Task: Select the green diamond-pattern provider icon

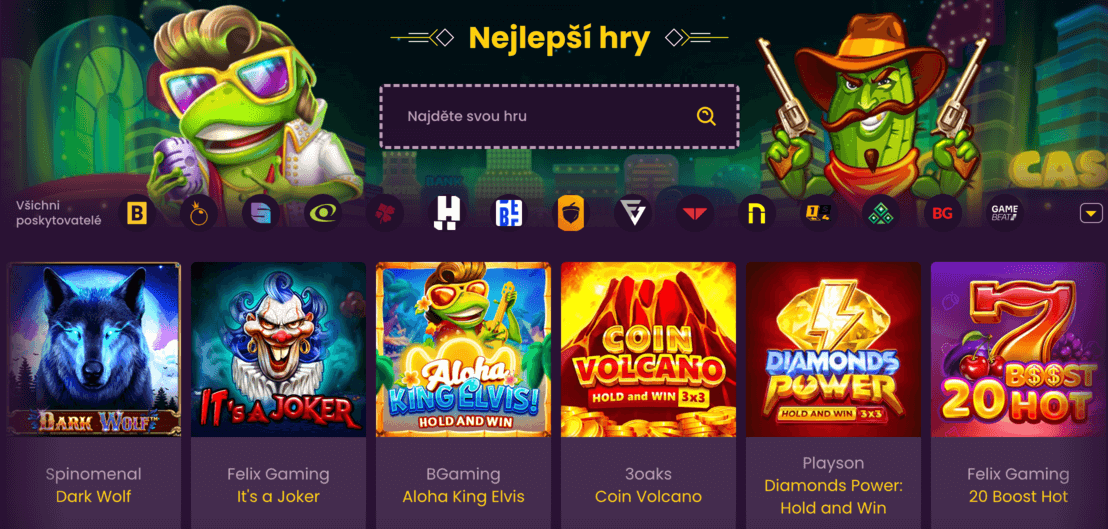Action: (880, 213)
